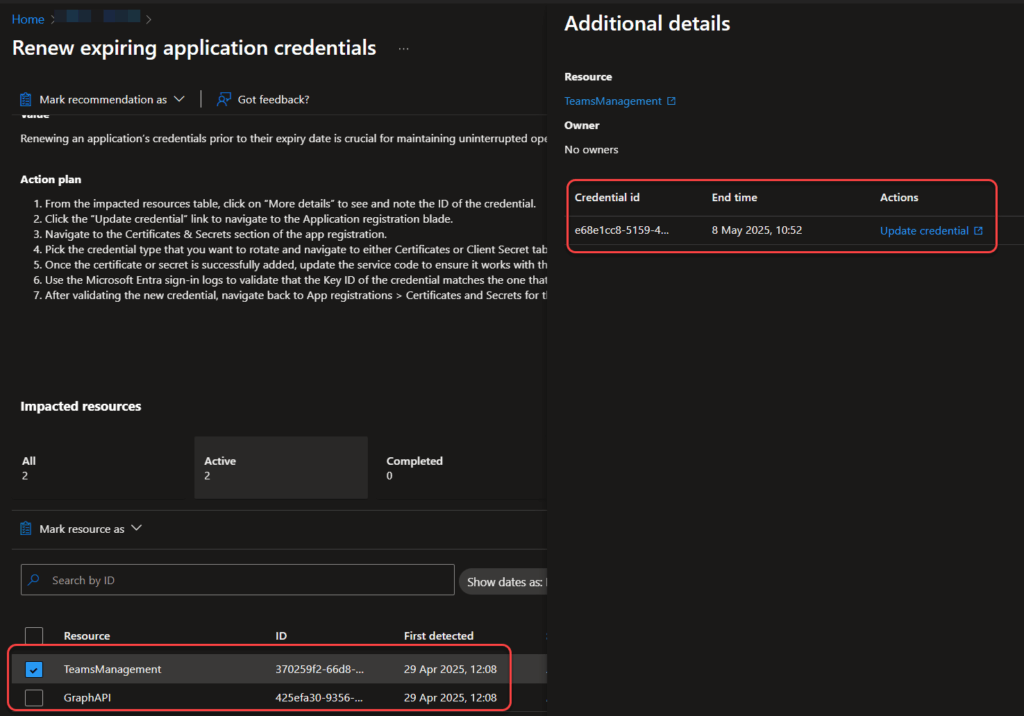Click the magnifier icon in the search box
This screenshot has width=1024, height=716.
tap(35, 579)
